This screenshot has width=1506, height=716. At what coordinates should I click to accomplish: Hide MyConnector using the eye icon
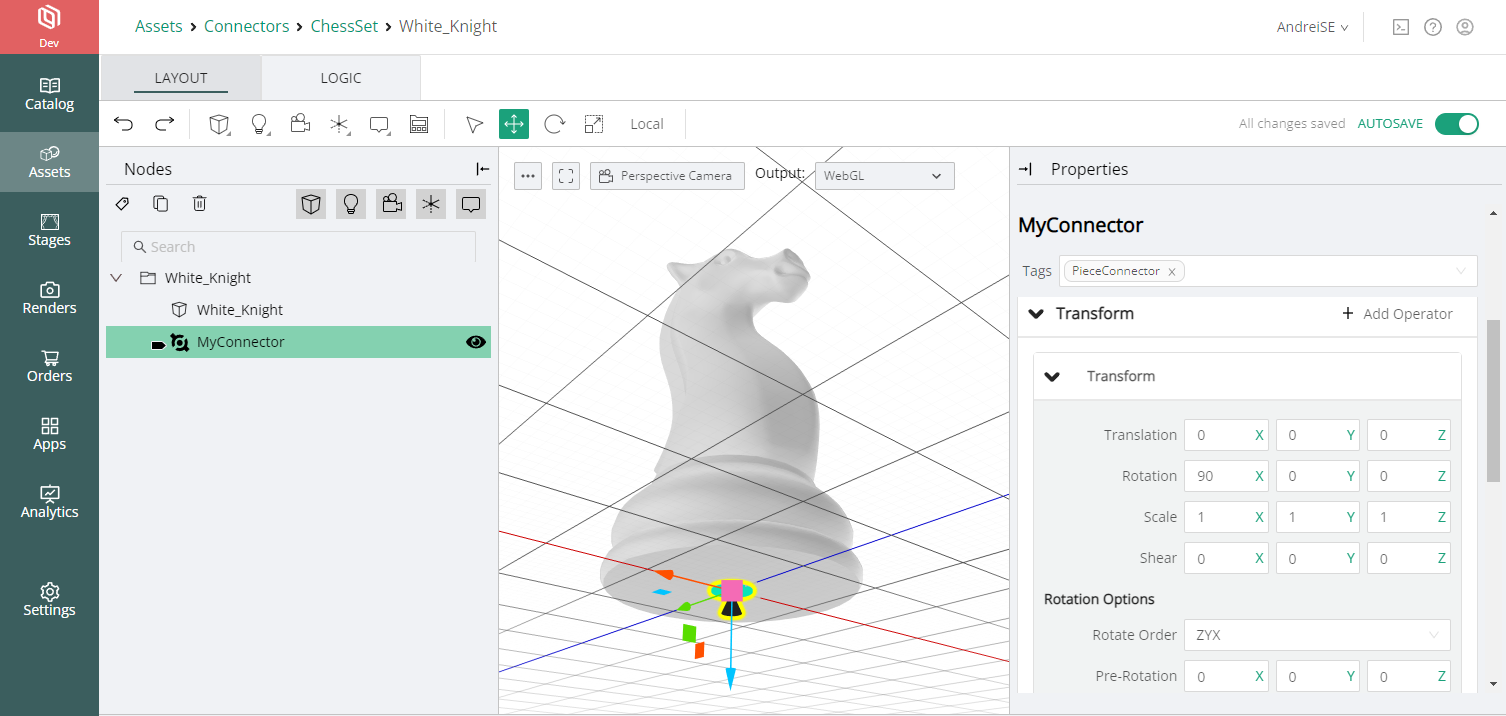click(476, 342)
